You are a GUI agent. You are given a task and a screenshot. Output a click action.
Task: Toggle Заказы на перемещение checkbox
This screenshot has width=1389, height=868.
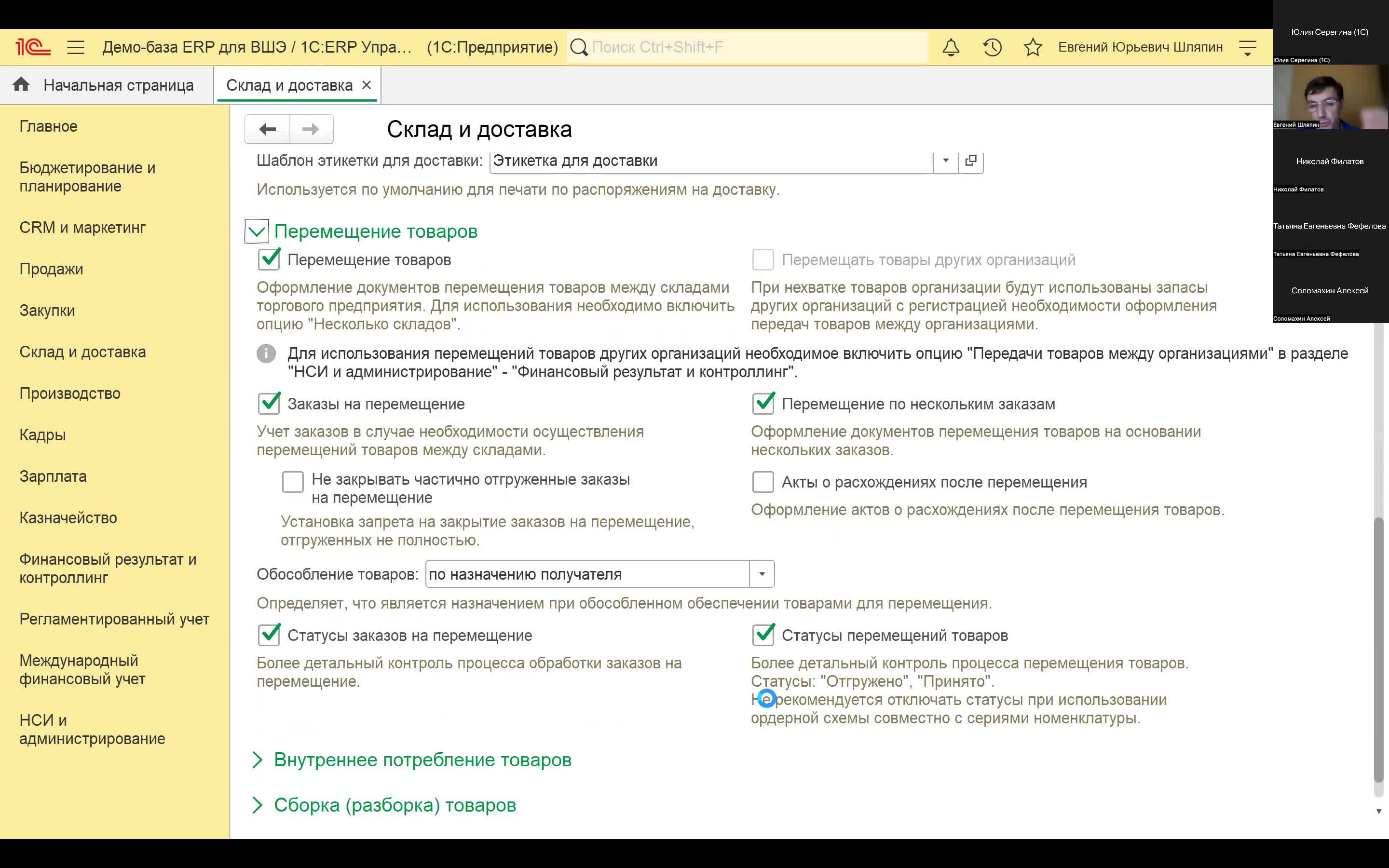(x=269, y=404)
